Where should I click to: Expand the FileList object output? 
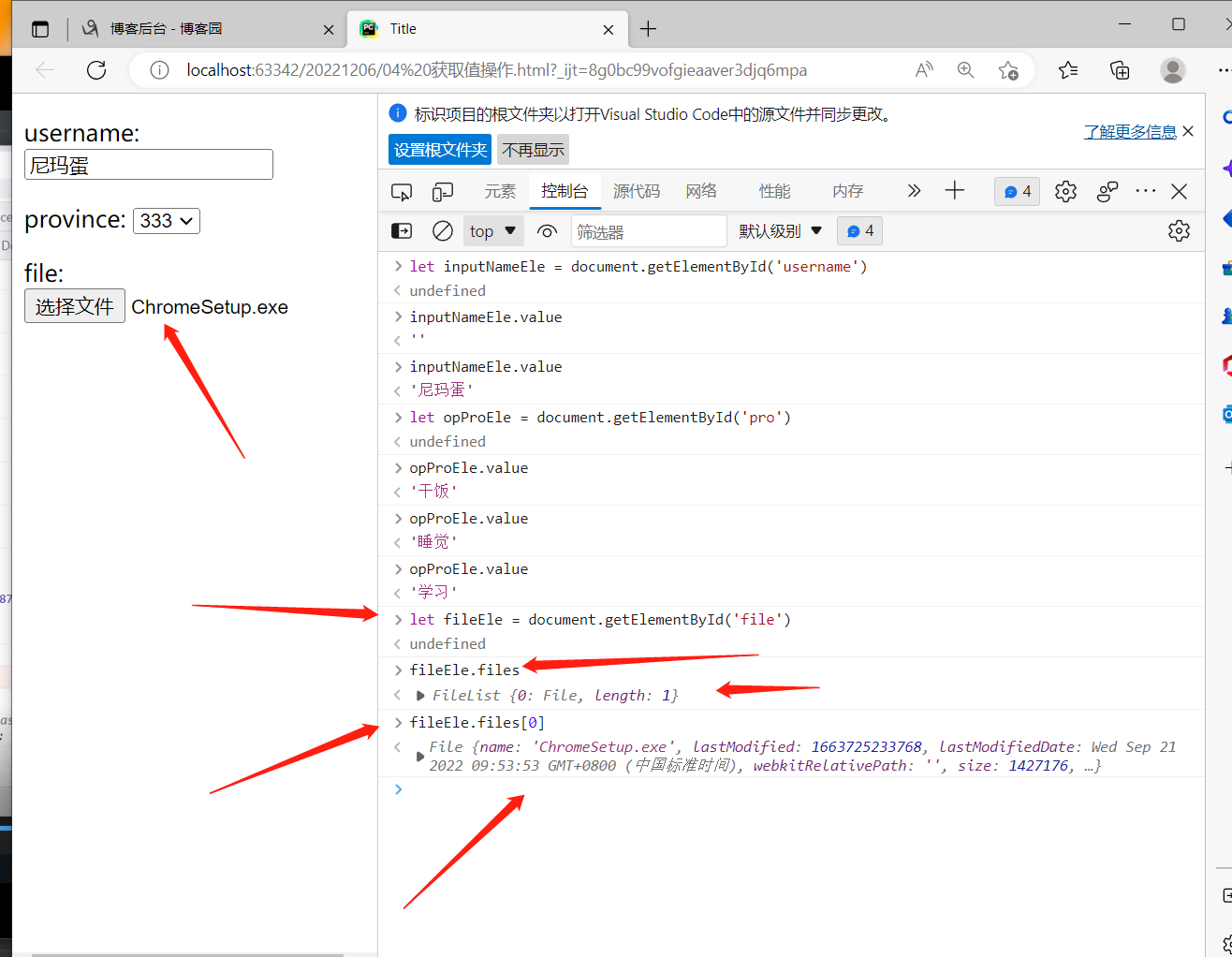(420, 696)
